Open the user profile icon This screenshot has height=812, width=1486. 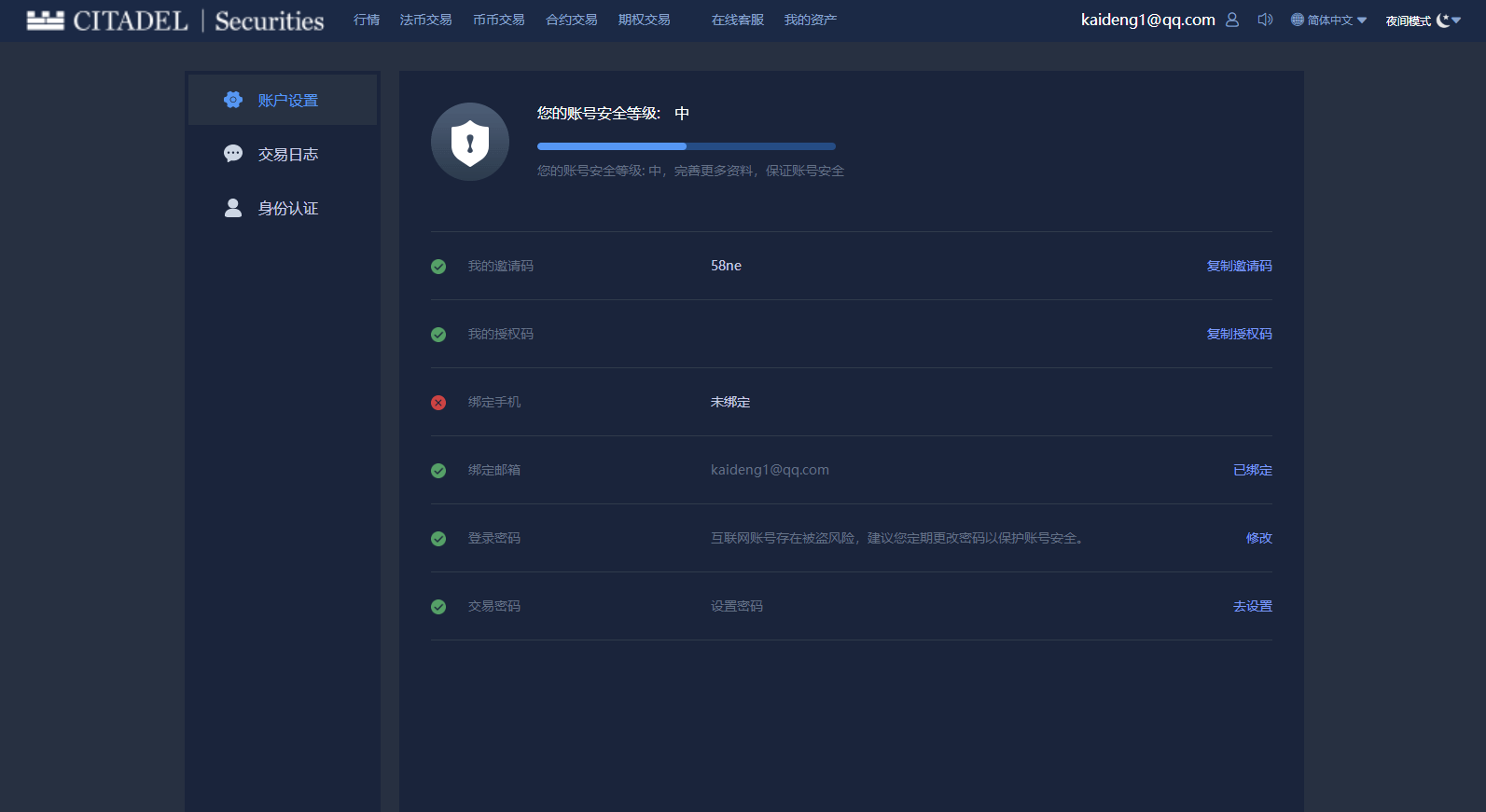1232,20
